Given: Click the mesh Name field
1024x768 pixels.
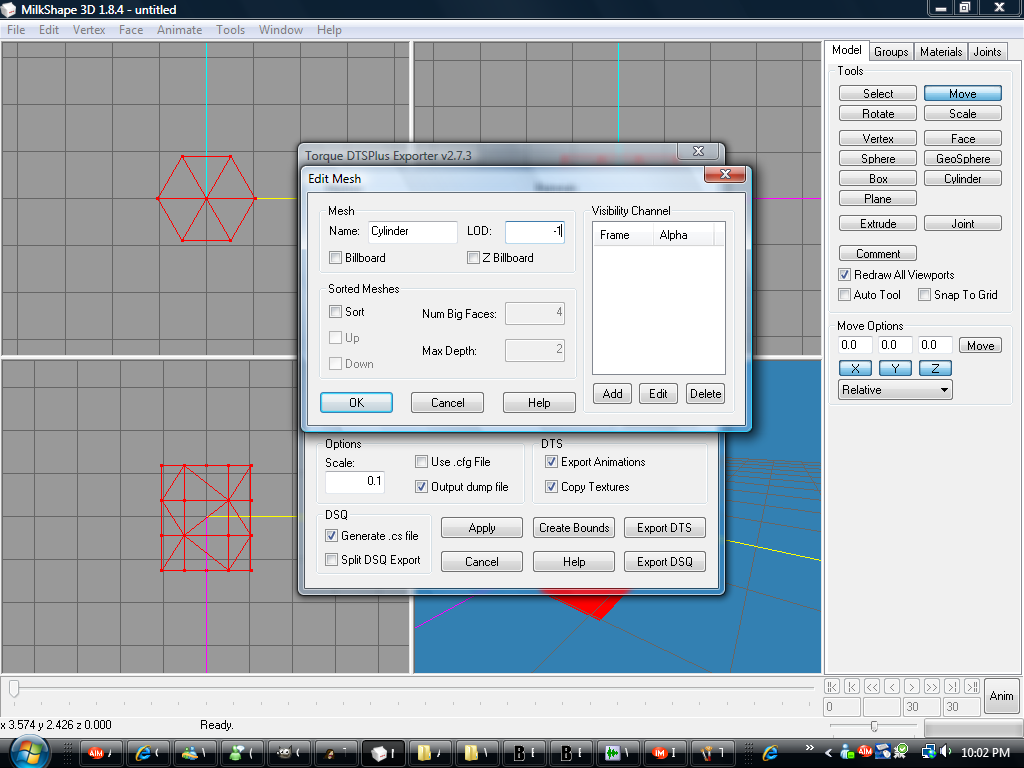Looking at the screenshot, I should click(x=413, y=231).
